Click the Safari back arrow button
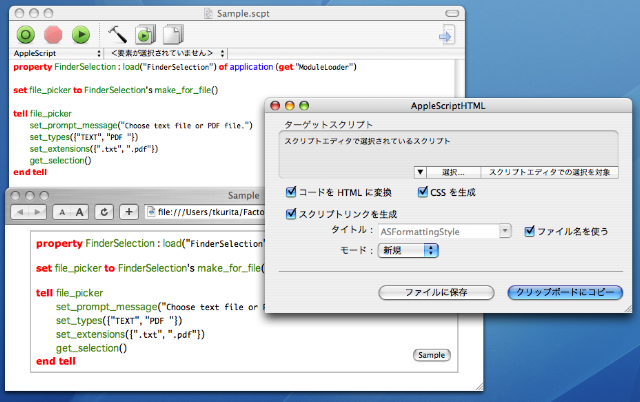Screen dimensions: 640x402 pyautogui.click(x=19, y=212)
